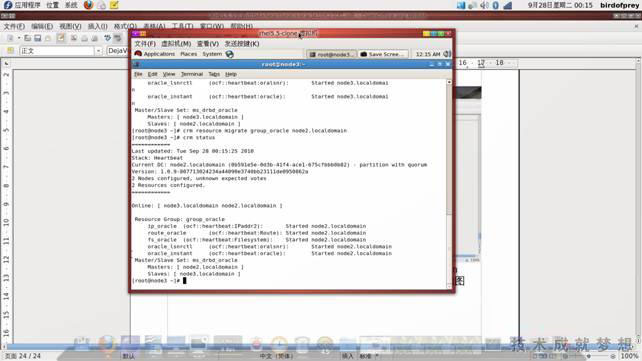This screenshot has height=361, width=642.
Task: Open 编辑(E) menu in Writer
Action: point(42,26)
